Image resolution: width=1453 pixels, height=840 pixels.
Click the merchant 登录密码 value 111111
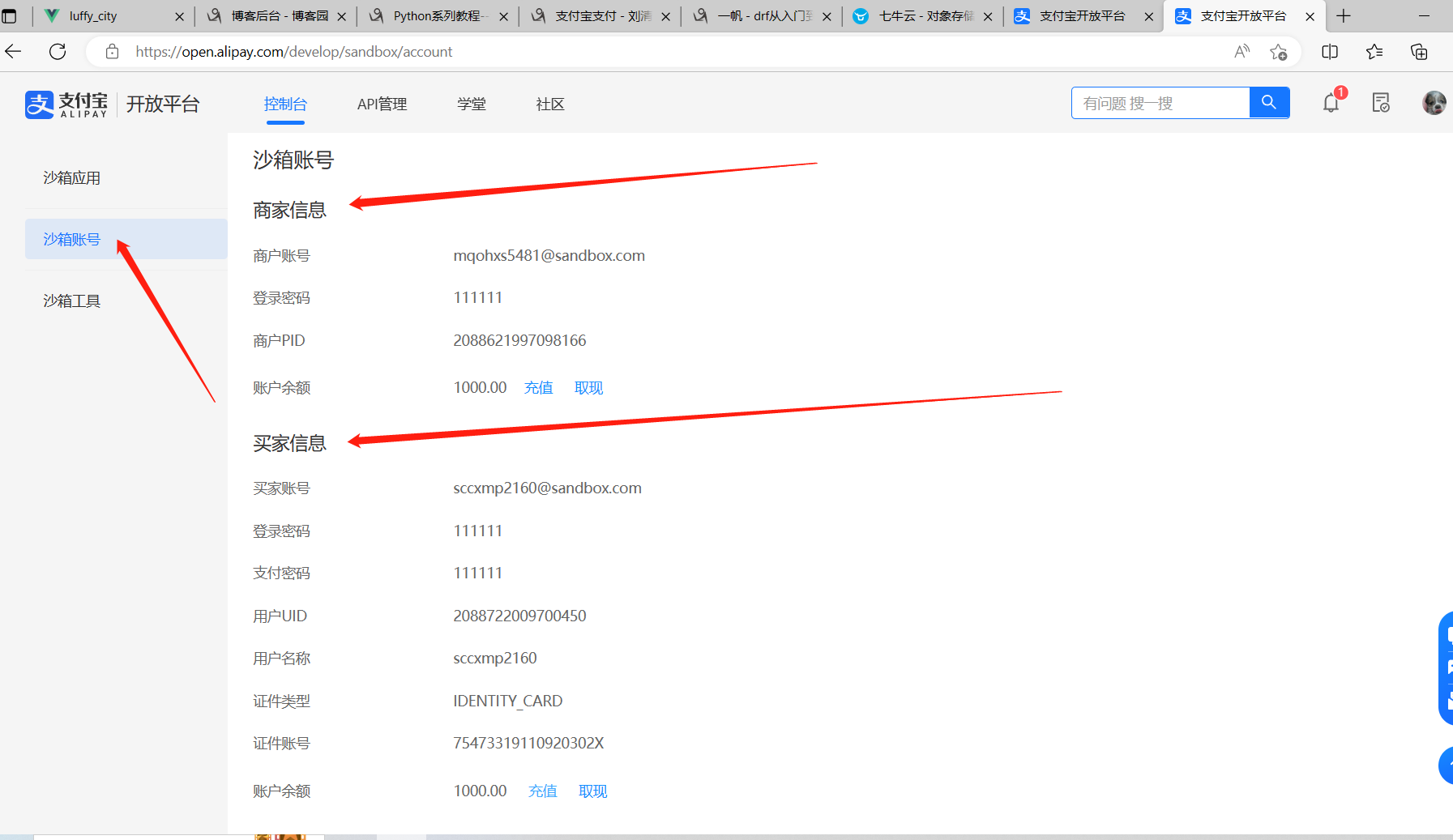(x=478, y=298)
